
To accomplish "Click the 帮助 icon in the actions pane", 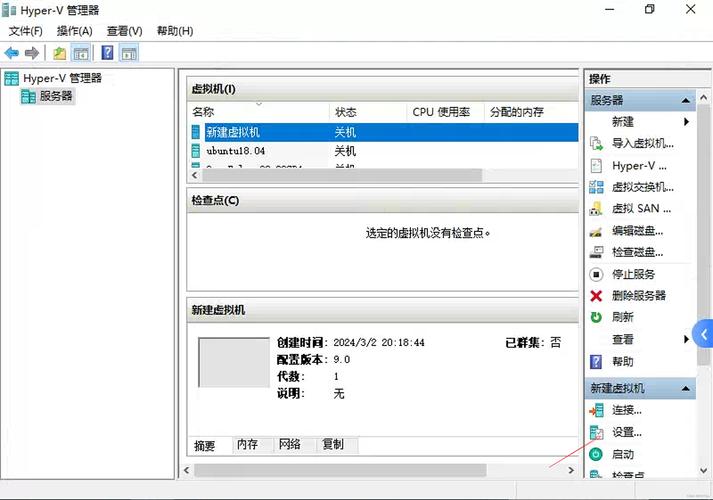I will click(596, 362).
